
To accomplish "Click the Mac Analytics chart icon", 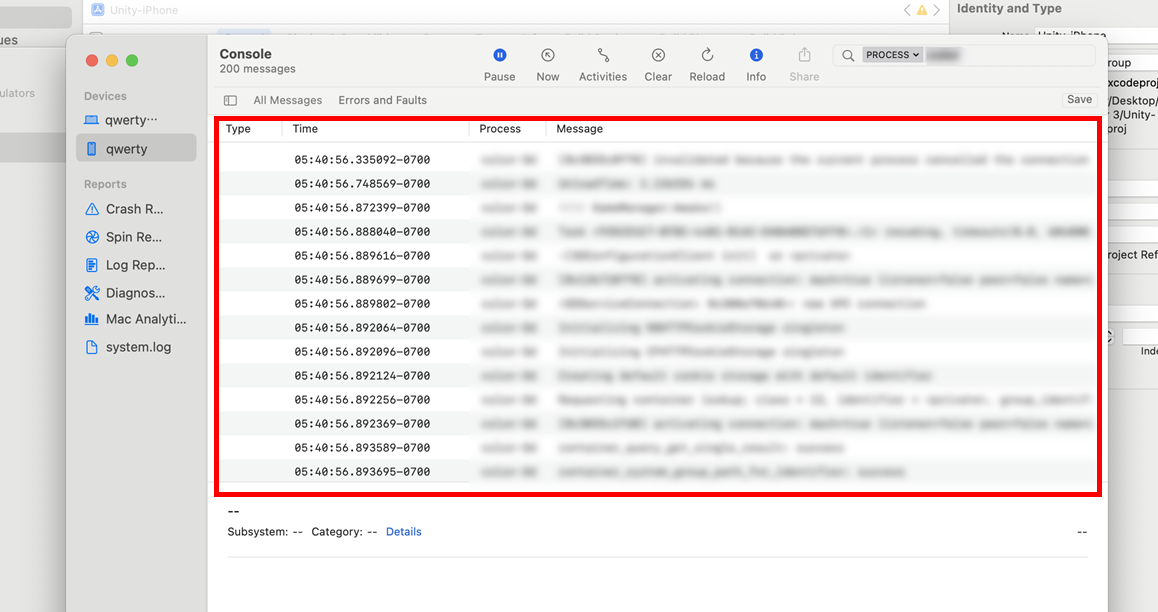I will 92,319.
